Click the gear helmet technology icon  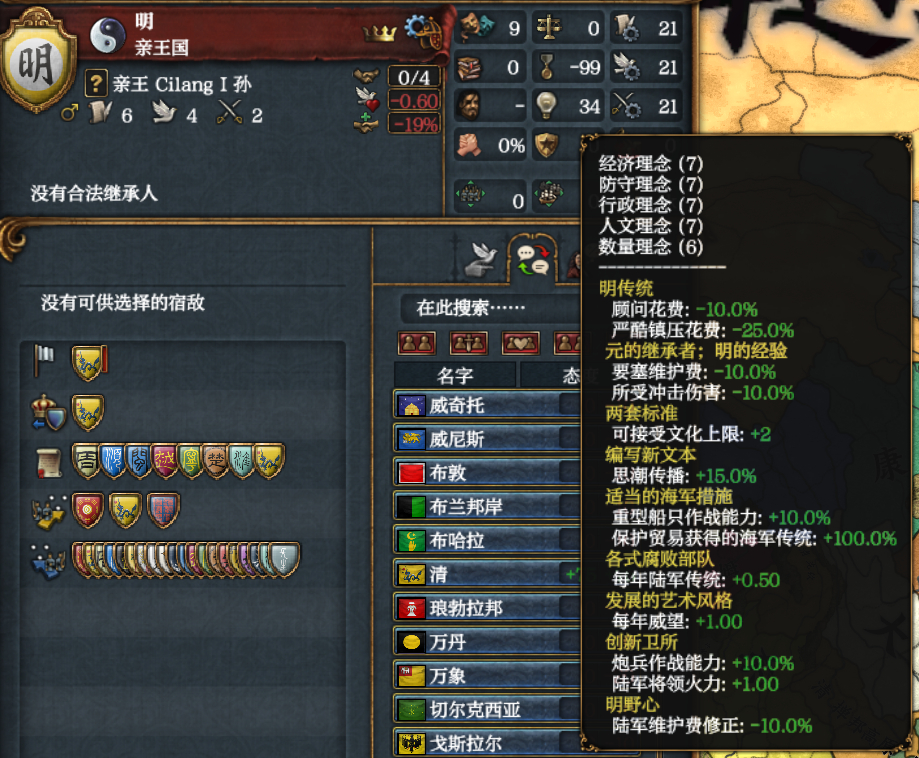tap(423, 30)
